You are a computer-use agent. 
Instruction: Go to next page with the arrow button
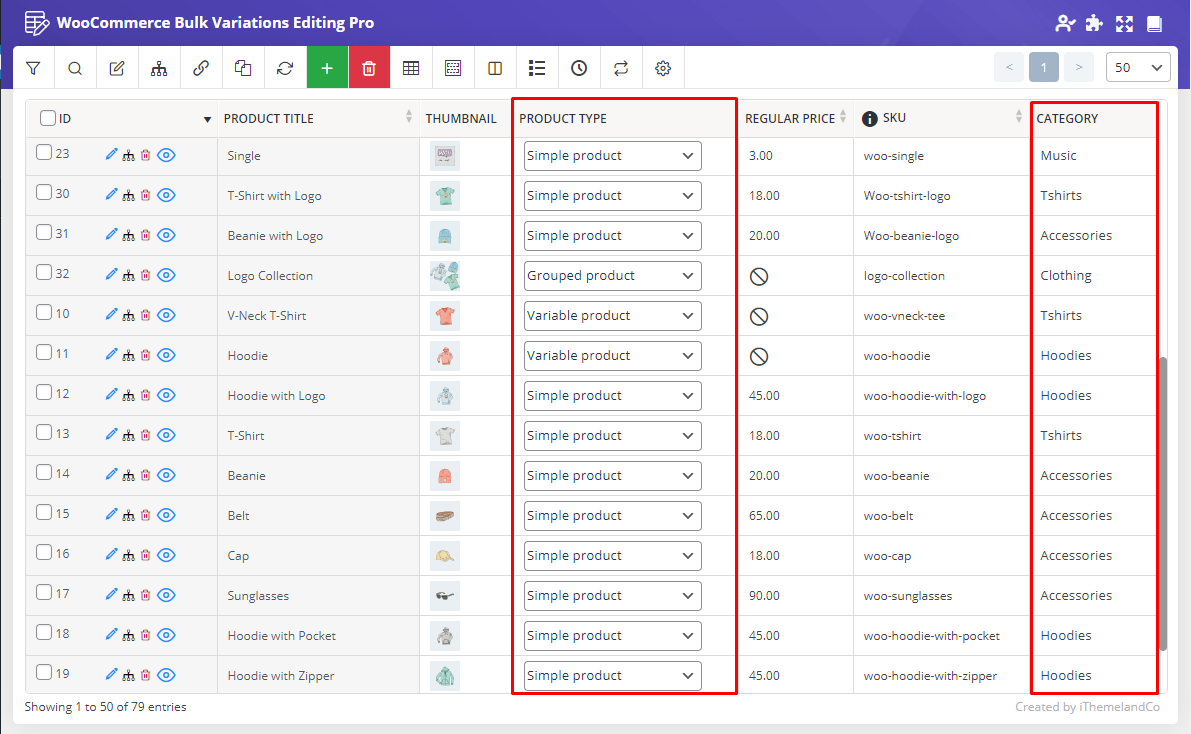coord(1078,68)
